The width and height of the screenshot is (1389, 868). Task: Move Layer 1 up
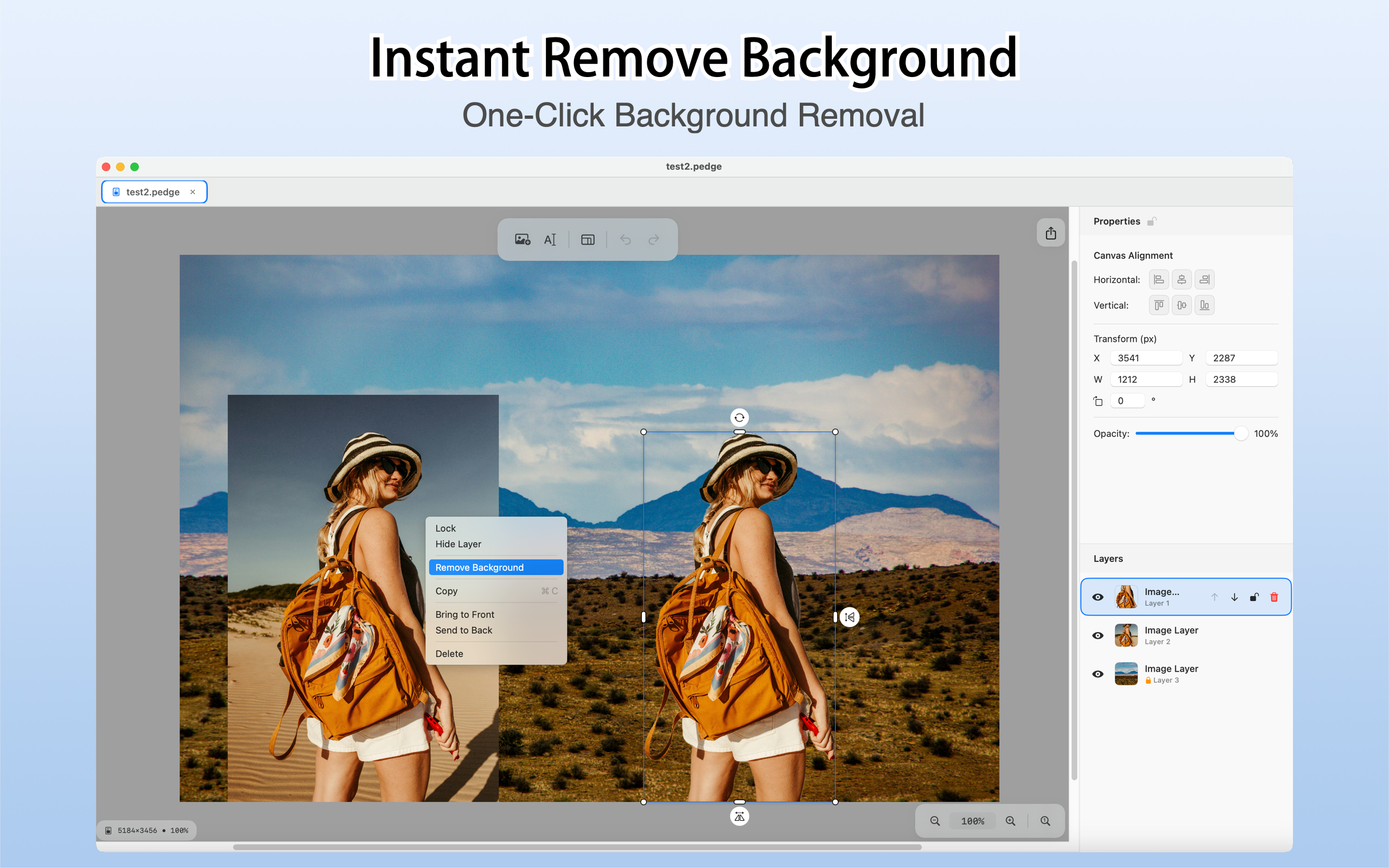pos(1214,597)
